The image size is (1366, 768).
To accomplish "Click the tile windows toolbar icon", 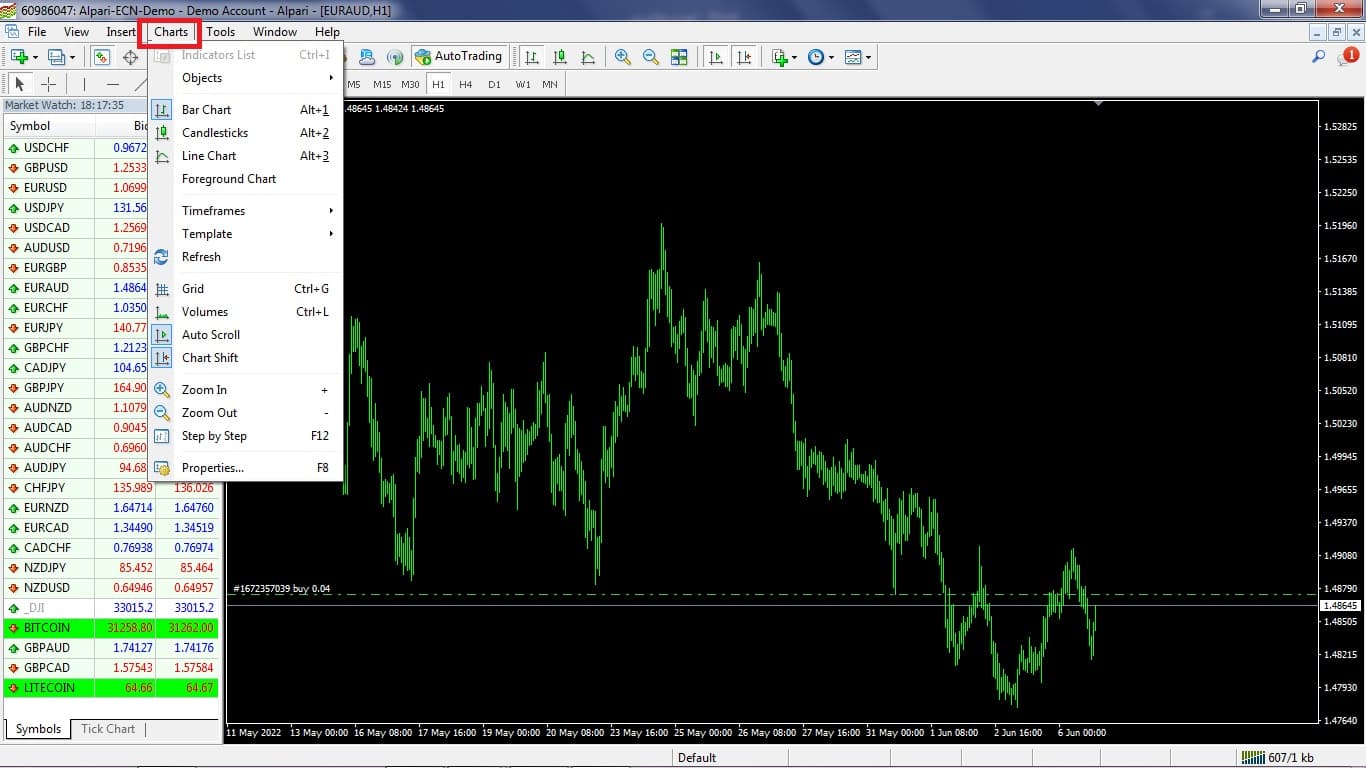I will click(679, 57).
